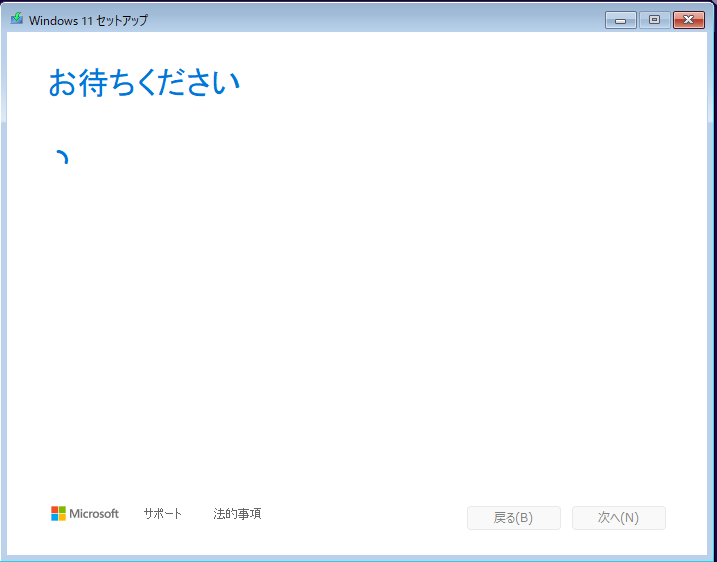Click the four-colored Microsoft logo squares

(58, 513)
